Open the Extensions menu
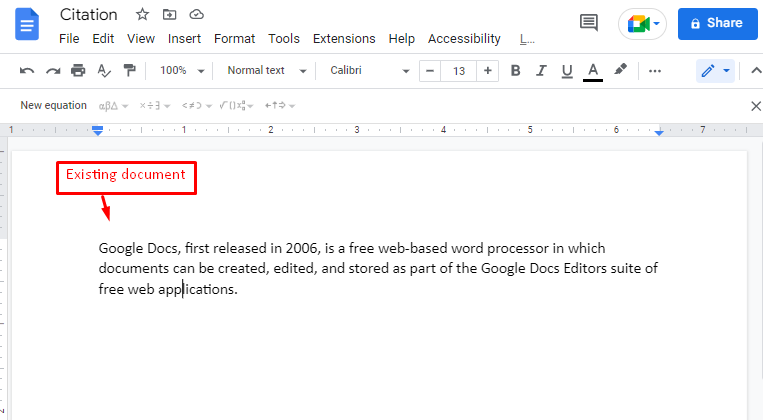The image size is (763, 420). click(344, 38)
